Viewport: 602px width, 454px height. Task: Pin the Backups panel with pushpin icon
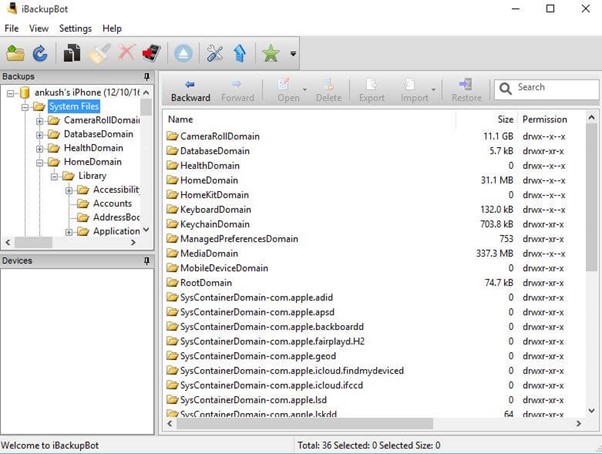(x=147, y=77)
